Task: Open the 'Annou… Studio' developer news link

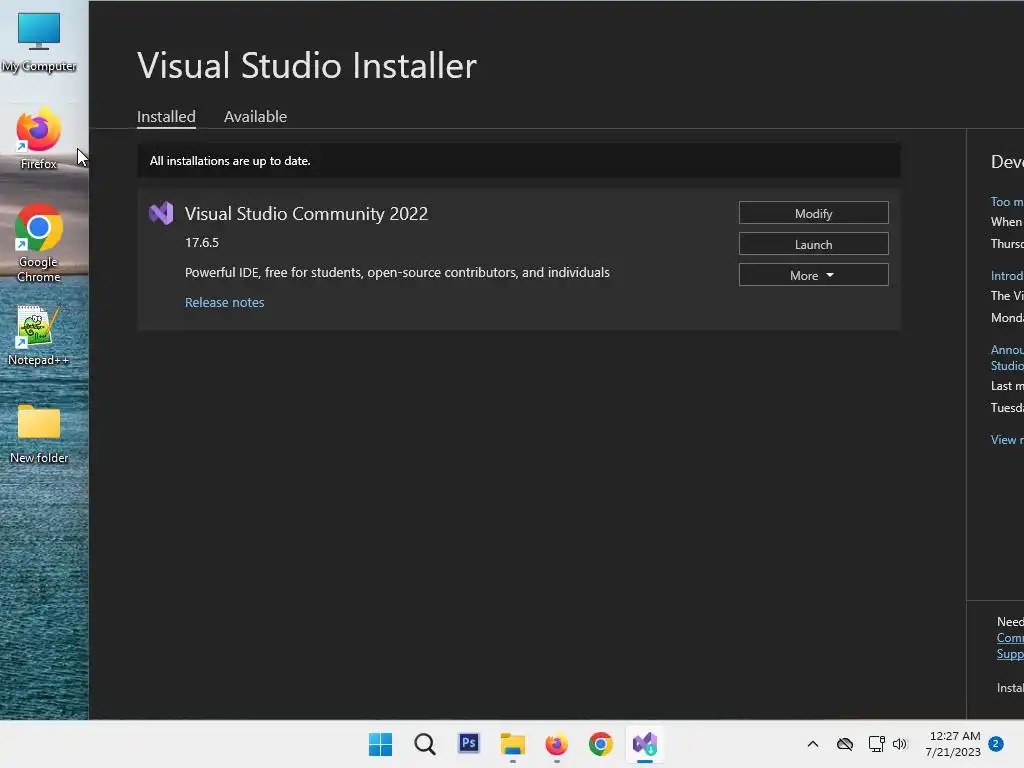Action: (1007, 358)
